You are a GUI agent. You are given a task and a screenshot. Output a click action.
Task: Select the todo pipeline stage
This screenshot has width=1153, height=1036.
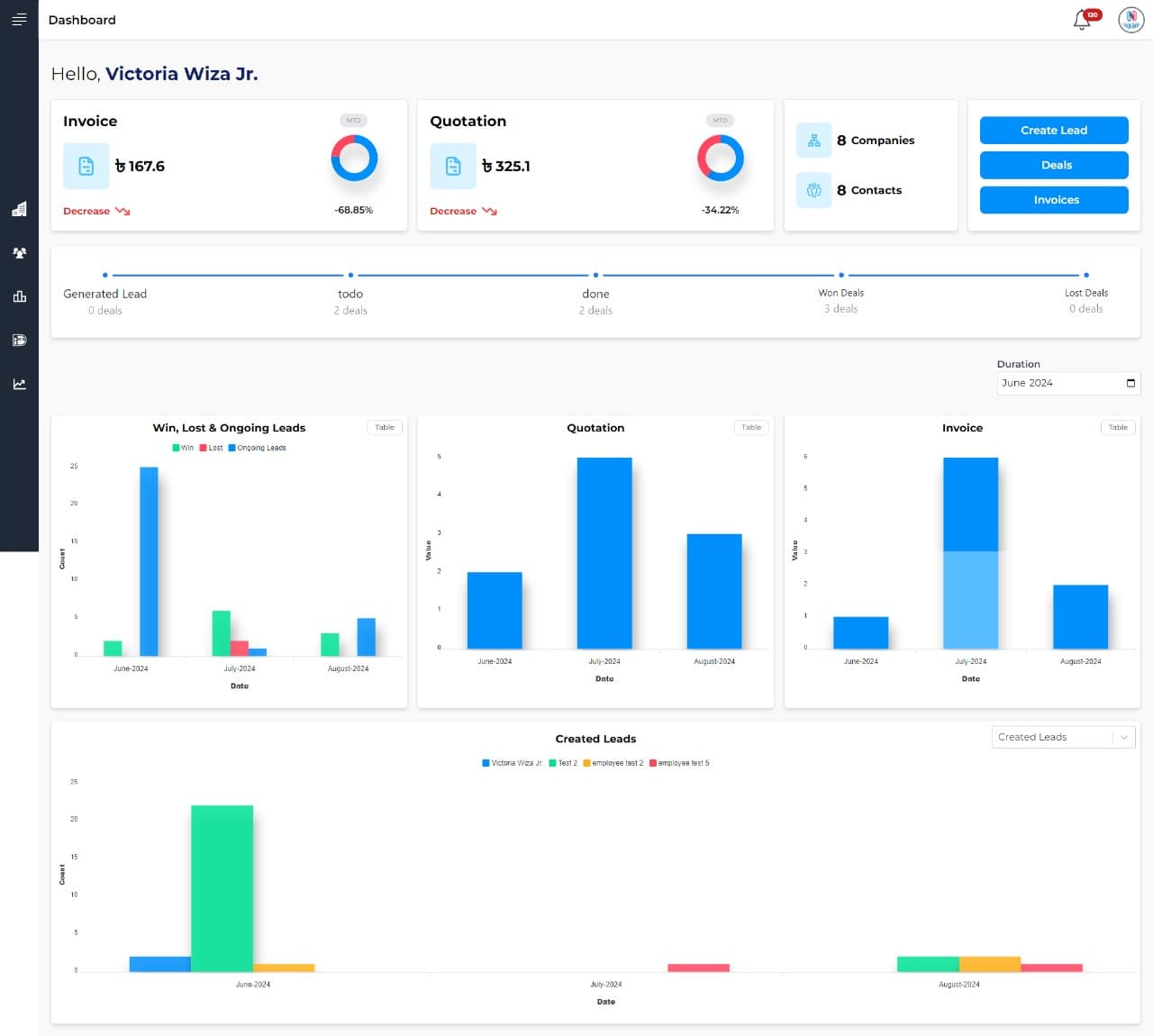coord(350,294)
